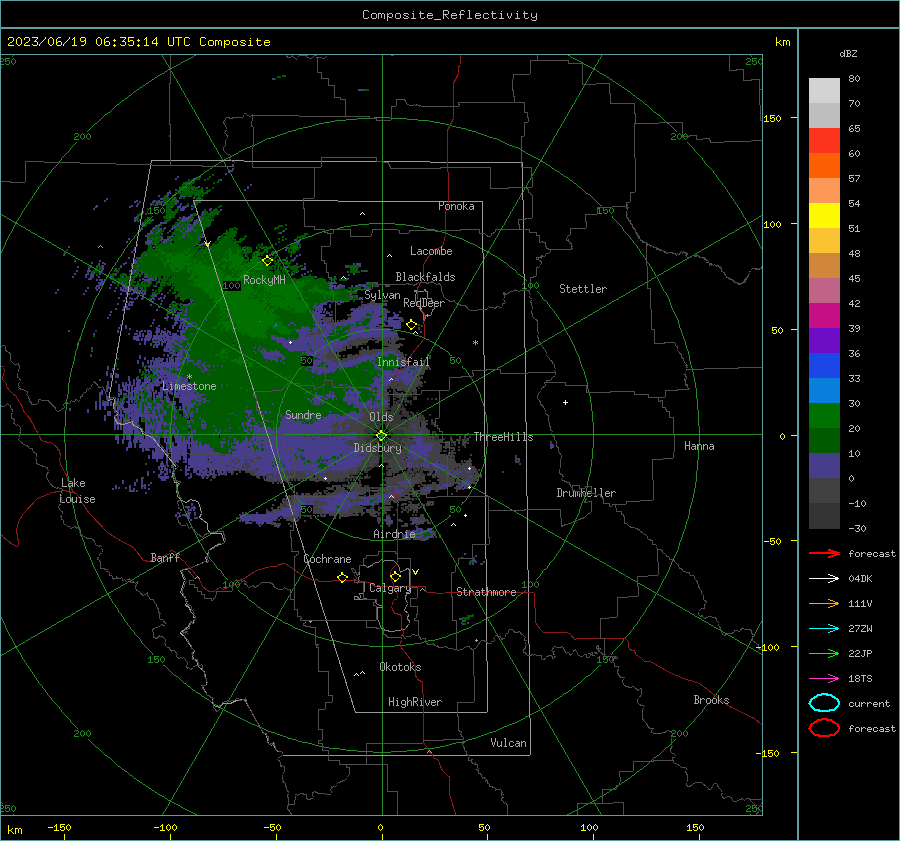The height and width of the screenshot is (841, 900).
Task: Click the Strathmore town label
Action: pyautogui.click(x=486, y=592)
